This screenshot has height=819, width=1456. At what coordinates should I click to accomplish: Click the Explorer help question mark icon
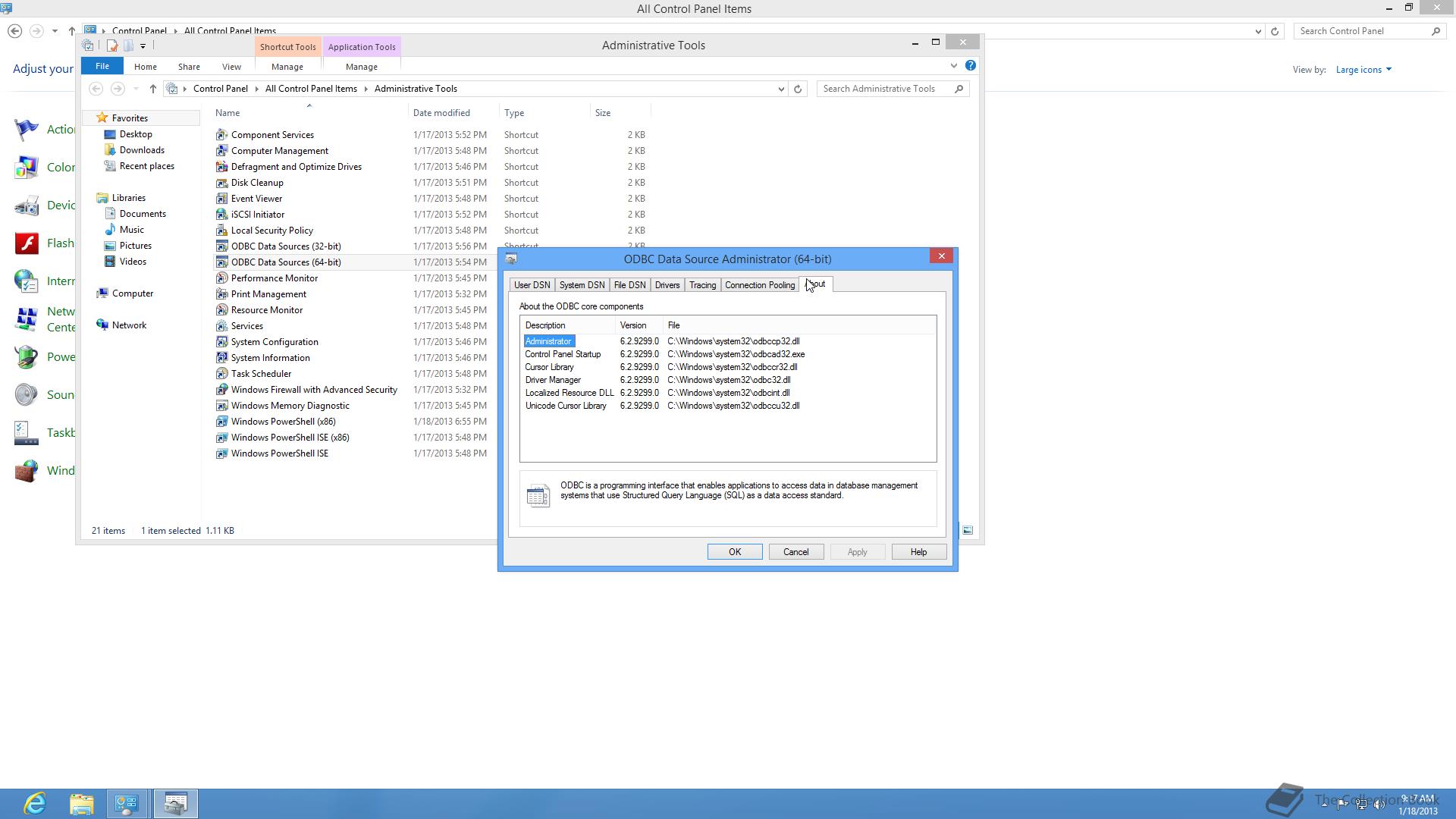point(971,66)
